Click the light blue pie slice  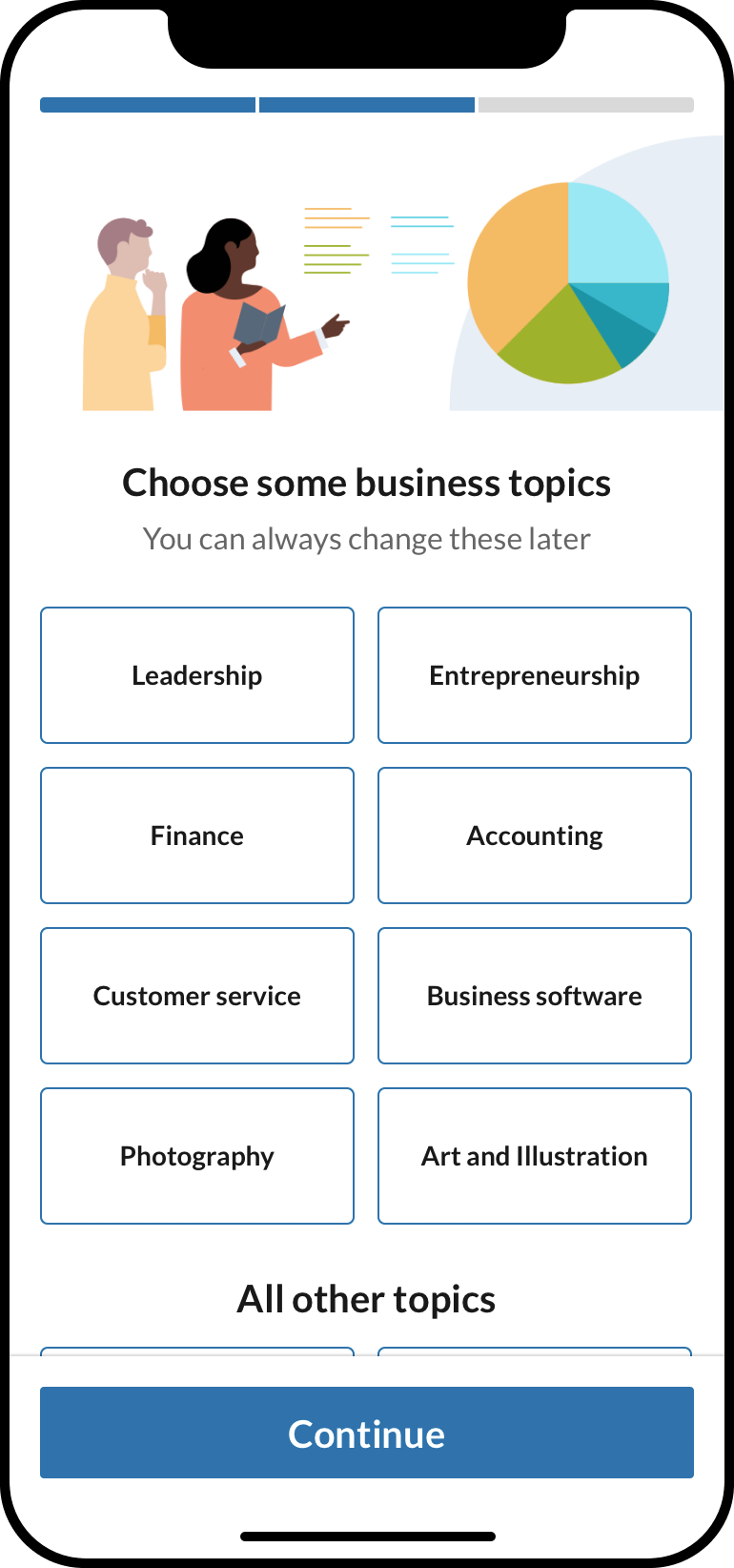615,234
